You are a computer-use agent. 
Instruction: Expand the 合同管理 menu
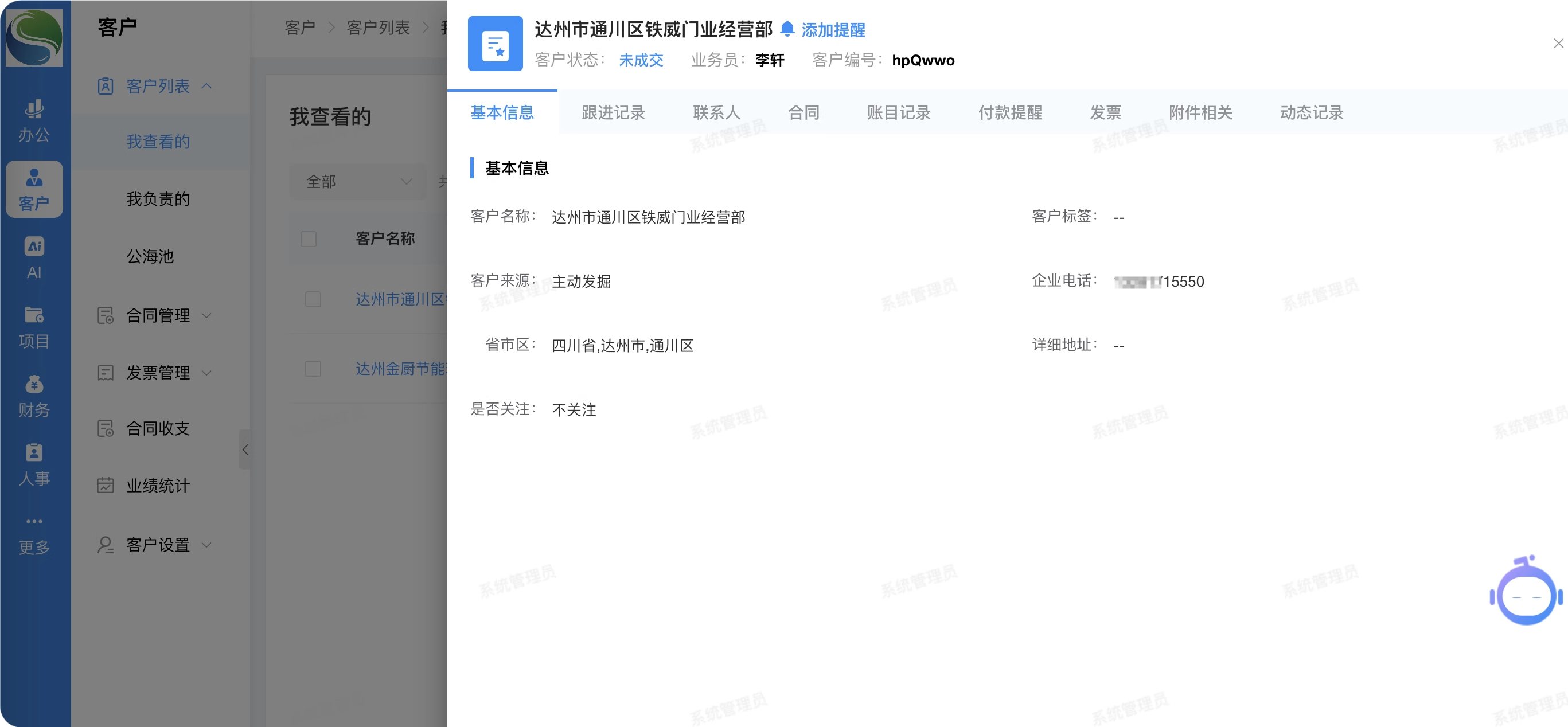157,315
